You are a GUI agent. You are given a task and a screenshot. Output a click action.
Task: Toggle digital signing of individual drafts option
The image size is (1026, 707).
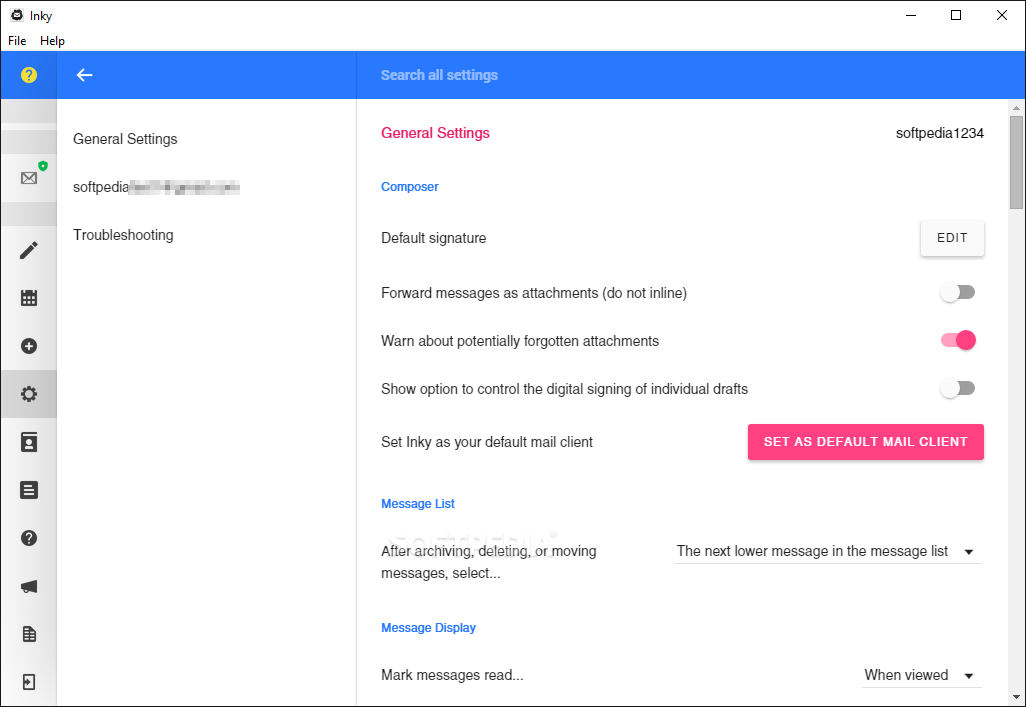[957, 389]
